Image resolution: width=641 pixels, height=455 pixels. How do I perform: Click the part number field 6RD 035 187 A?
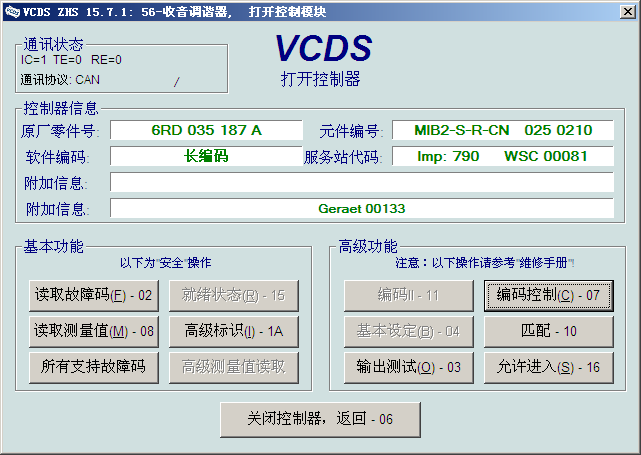[206, 130]
